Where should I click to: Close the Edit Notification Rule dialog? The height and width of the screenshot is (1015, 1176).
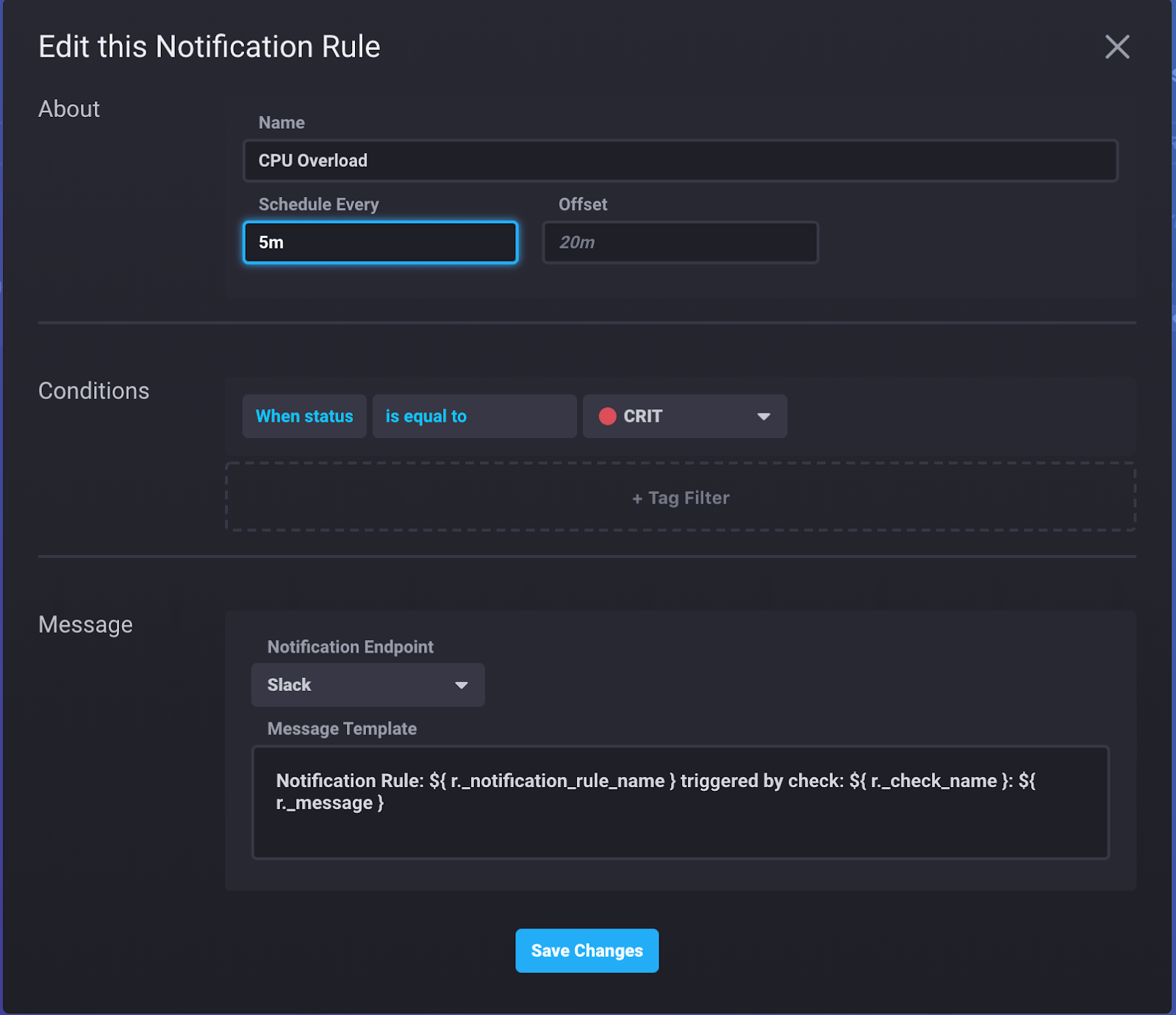[1116, 46]
